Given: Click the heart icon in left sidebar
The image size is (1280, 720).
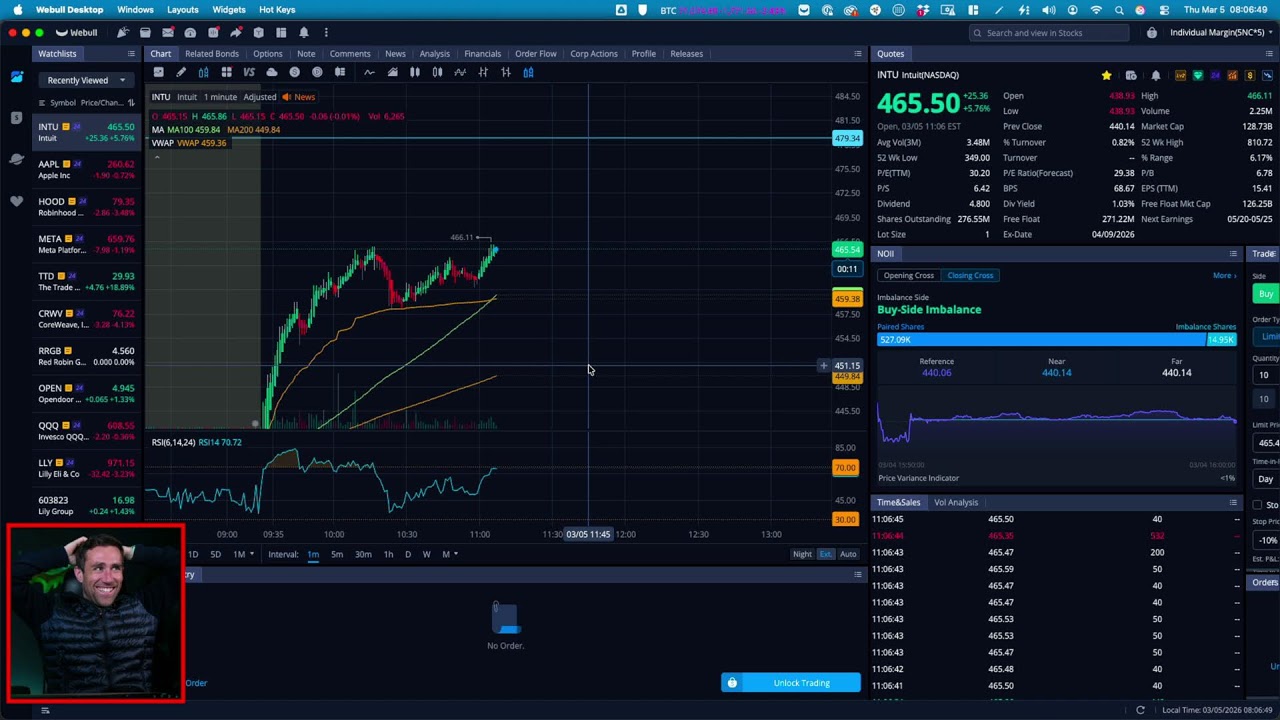Looking at the screenshot, I should (17, 201).
